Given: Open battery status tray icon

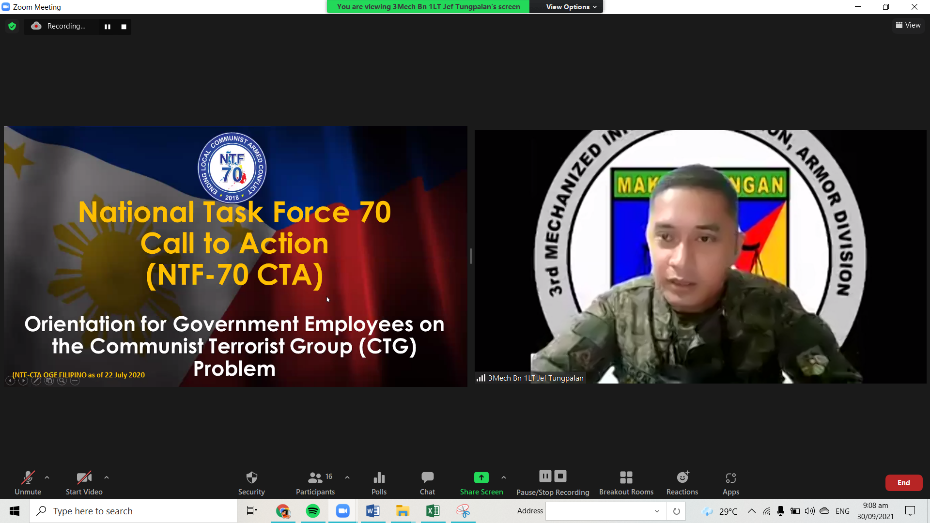Looking at the screenshot, I should coord(795,511).
